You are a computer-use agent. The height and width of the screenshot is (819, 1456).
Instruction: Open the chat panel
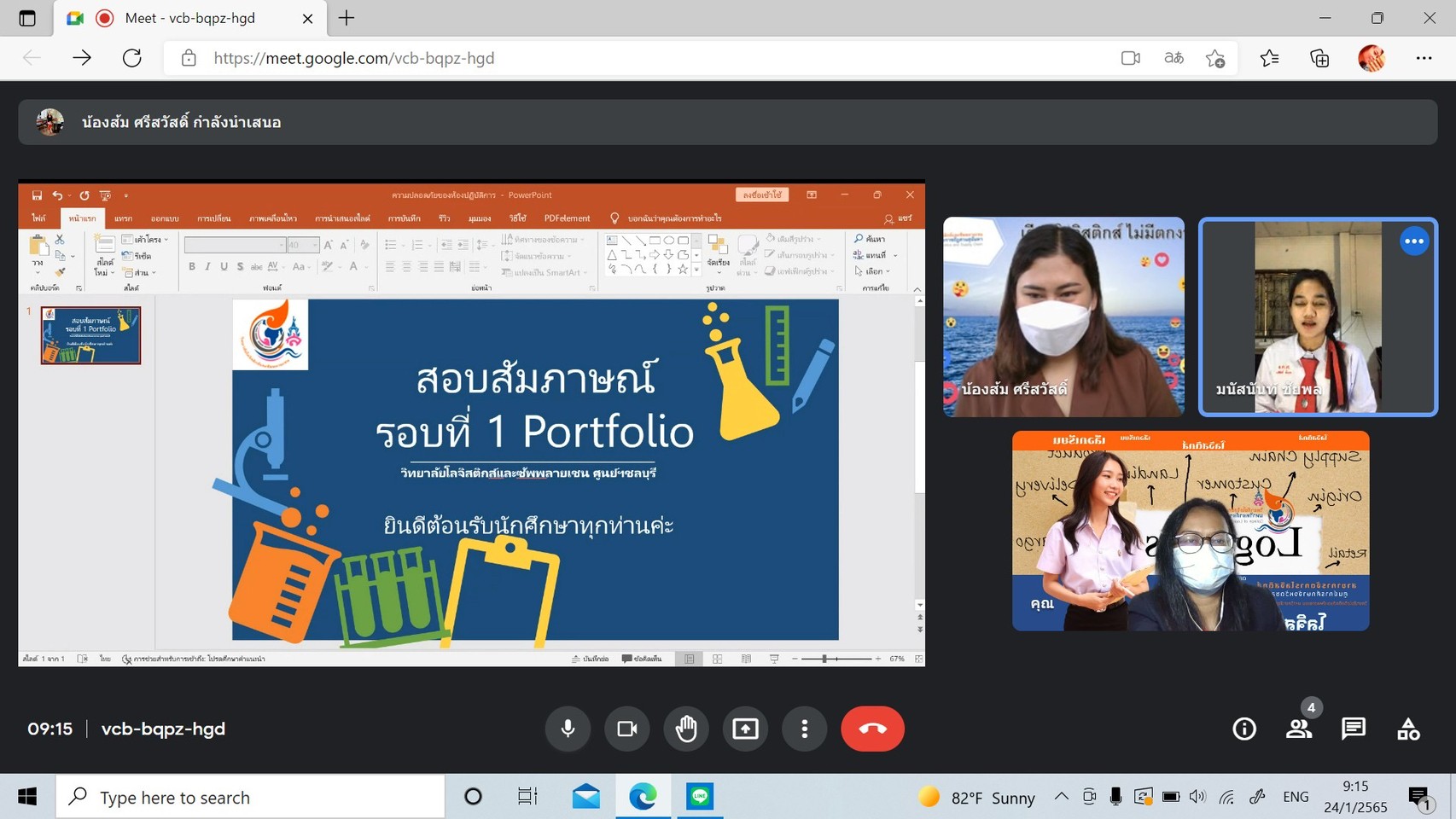(1354, 729)
